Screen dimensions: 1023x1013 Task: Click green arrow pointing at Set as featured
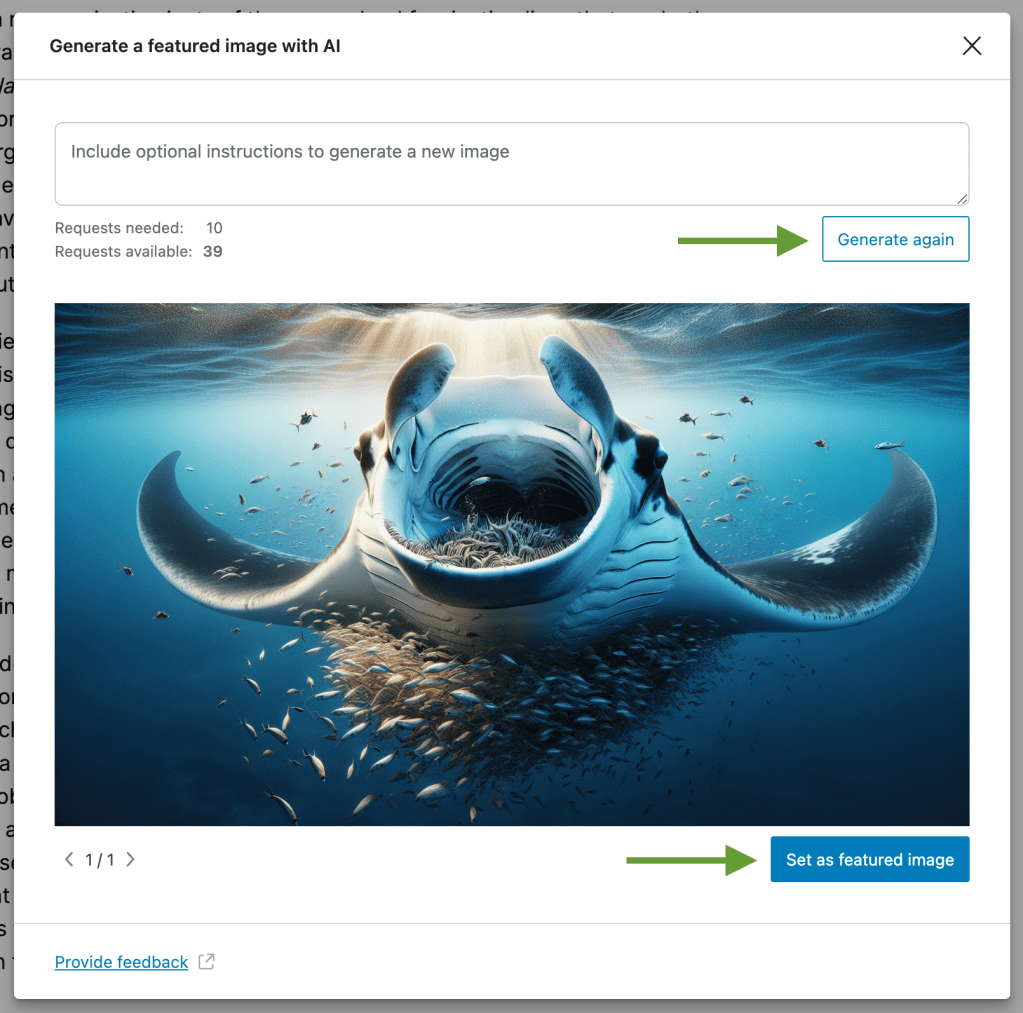[x=691, y=860]
